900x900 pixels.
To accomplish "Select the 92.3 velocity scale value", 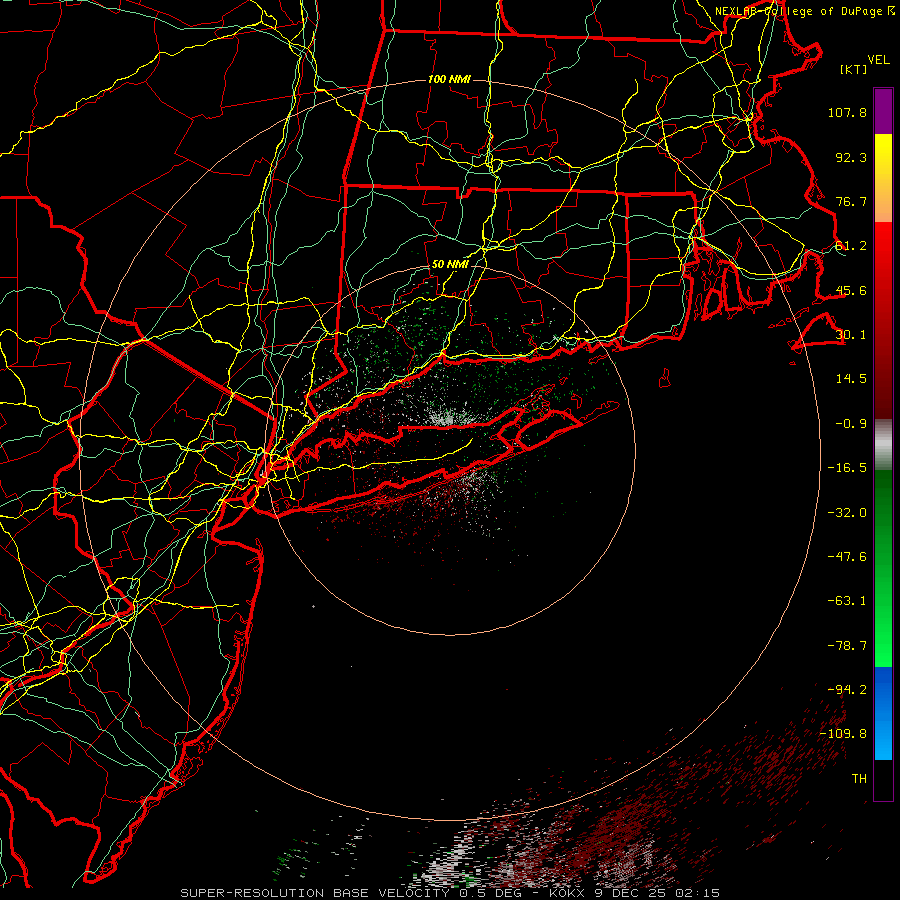I will pos(851,157).
